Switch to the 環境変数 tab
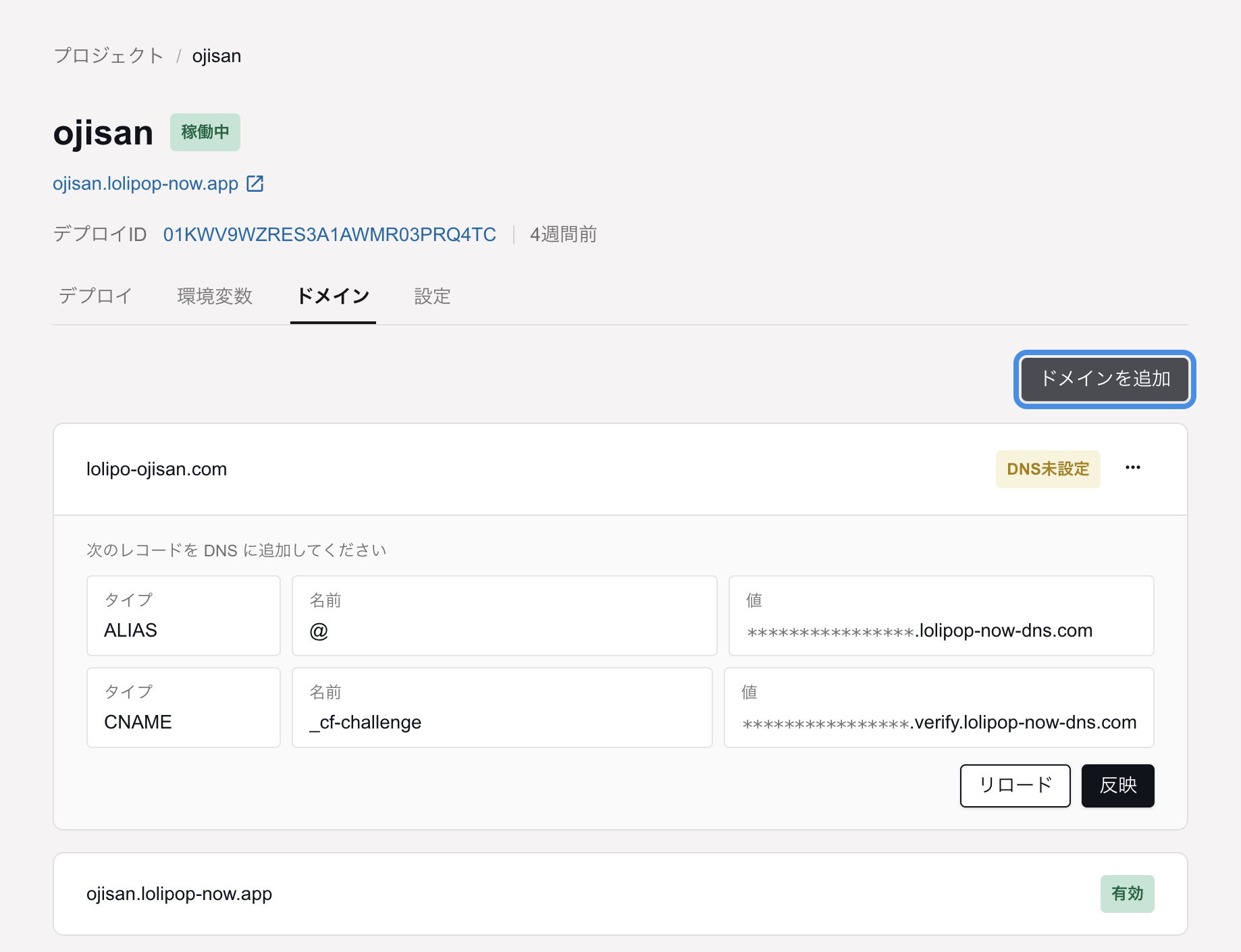 215,296
